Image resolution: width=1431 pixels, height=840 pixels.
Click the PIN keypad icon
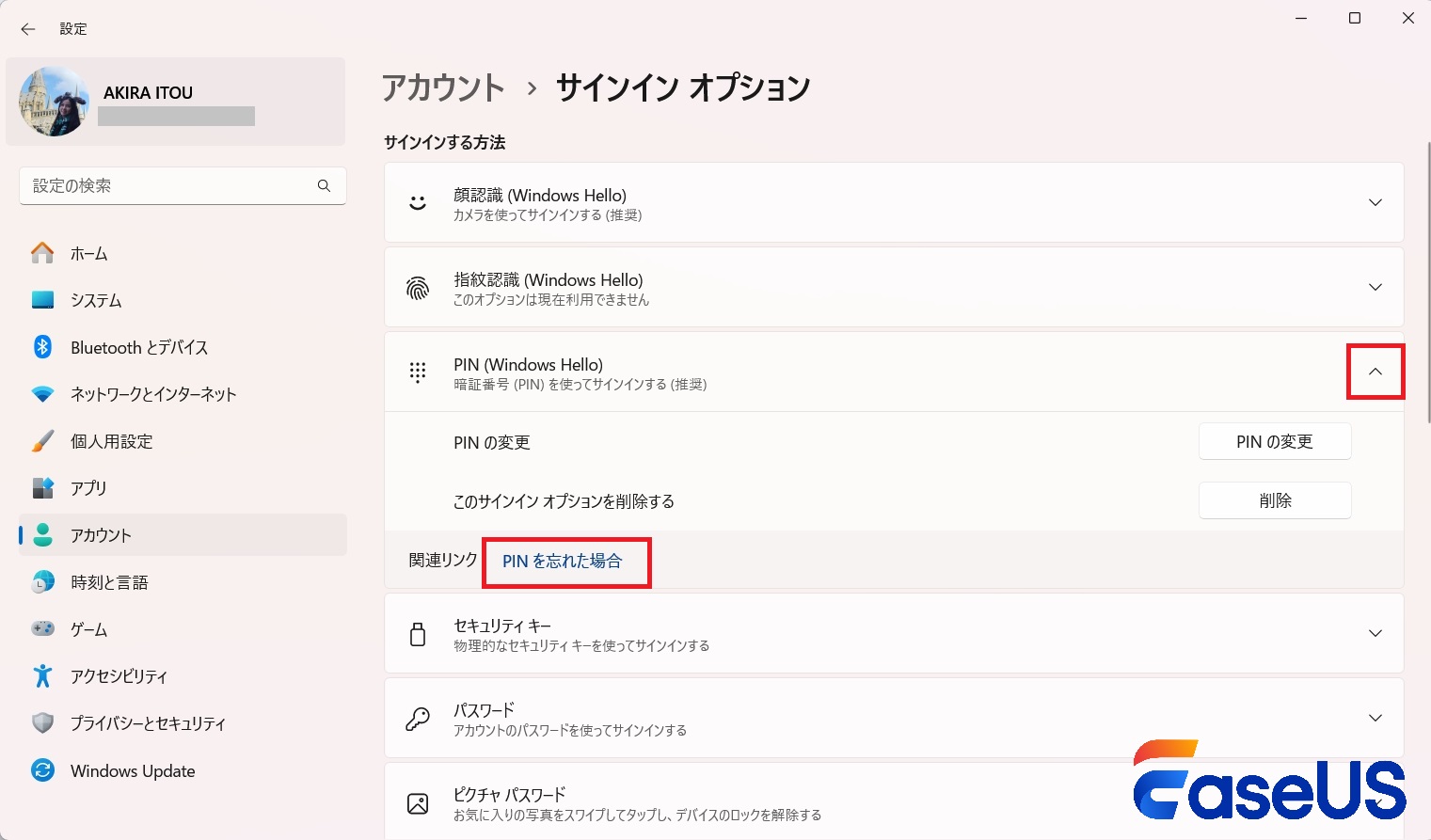pos(417,372)
